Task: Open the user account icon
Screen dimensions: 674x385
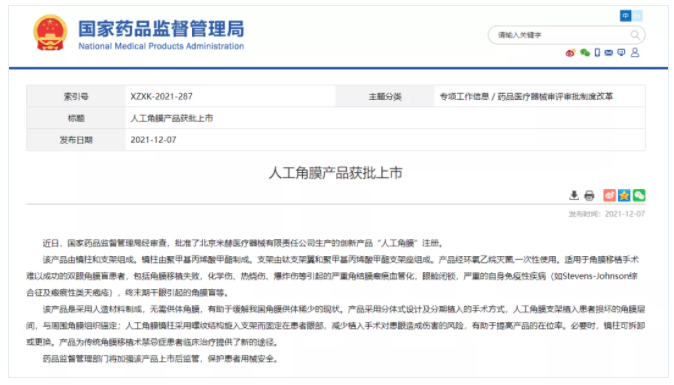Action: pos(635,52)
